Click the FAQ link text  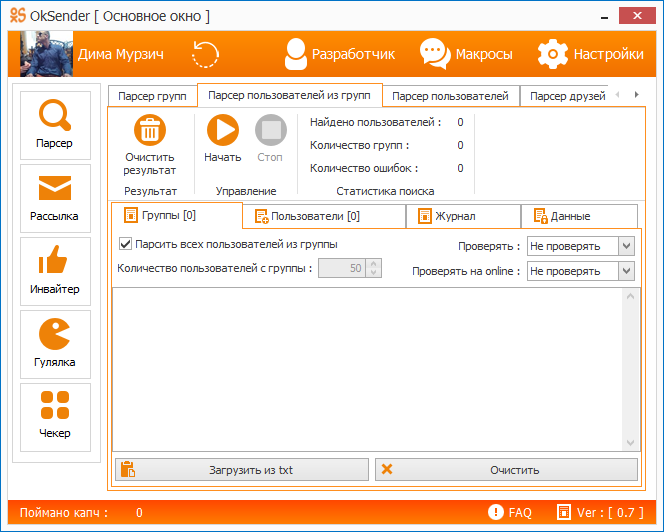pyautogui.click(x=520, y=513)
